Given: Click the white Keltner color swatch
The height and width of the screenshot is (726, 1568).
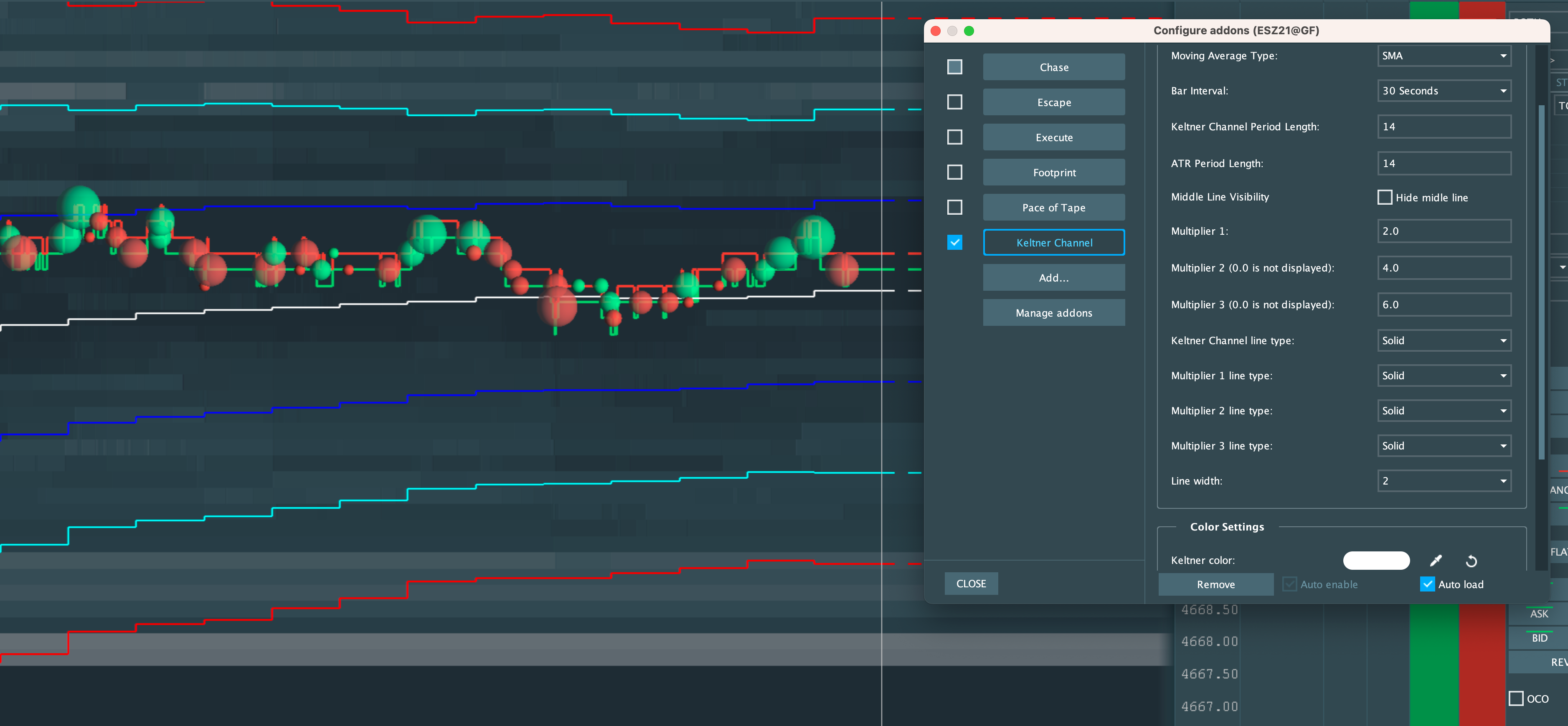Looking at the screenshot, I should tap(1376, 561).
